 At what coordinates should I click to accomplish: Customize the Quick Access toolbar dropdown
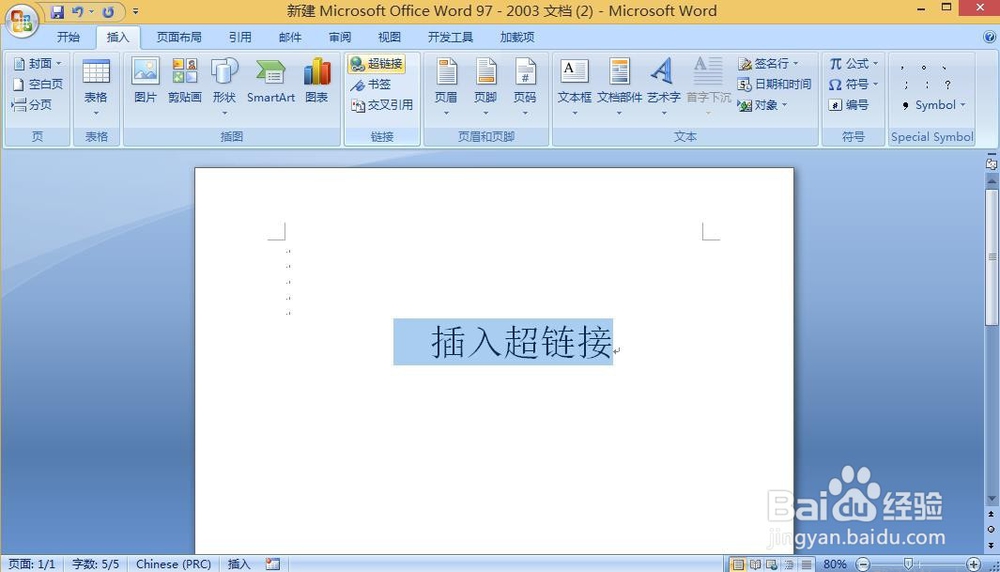point(135,11)
